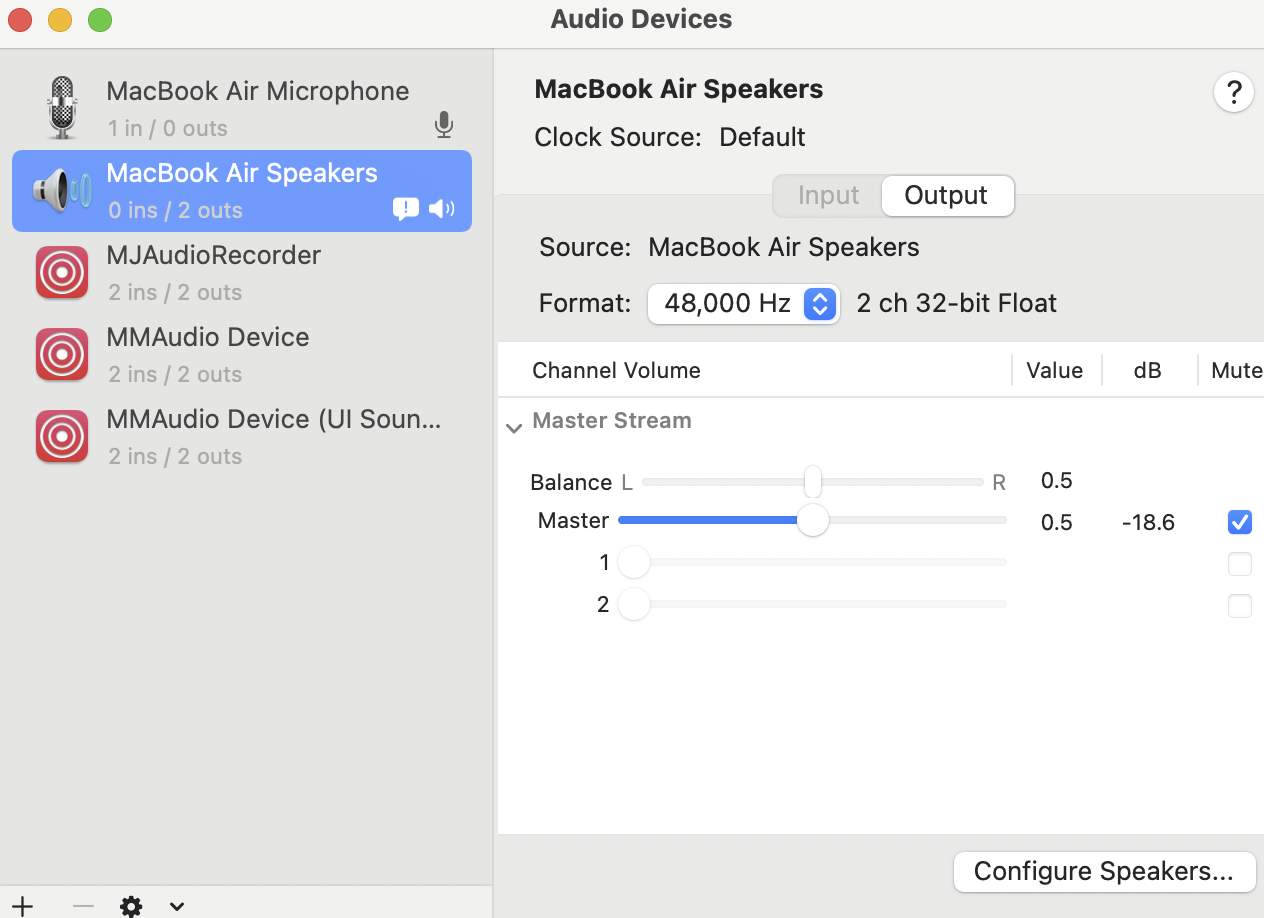
Task: Uncheck the Master mute checkbox
Action: click(1240, 521)
